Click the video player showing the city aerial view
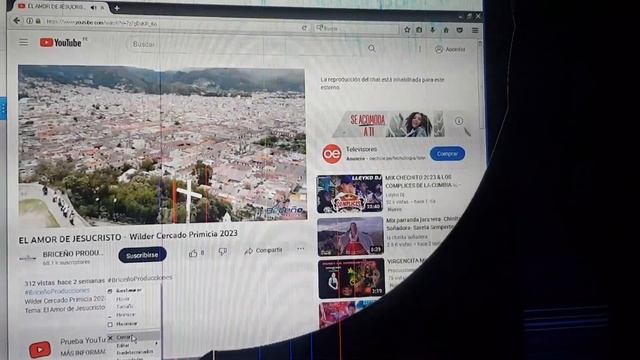640x360 pixels. [x=162, y=145]
